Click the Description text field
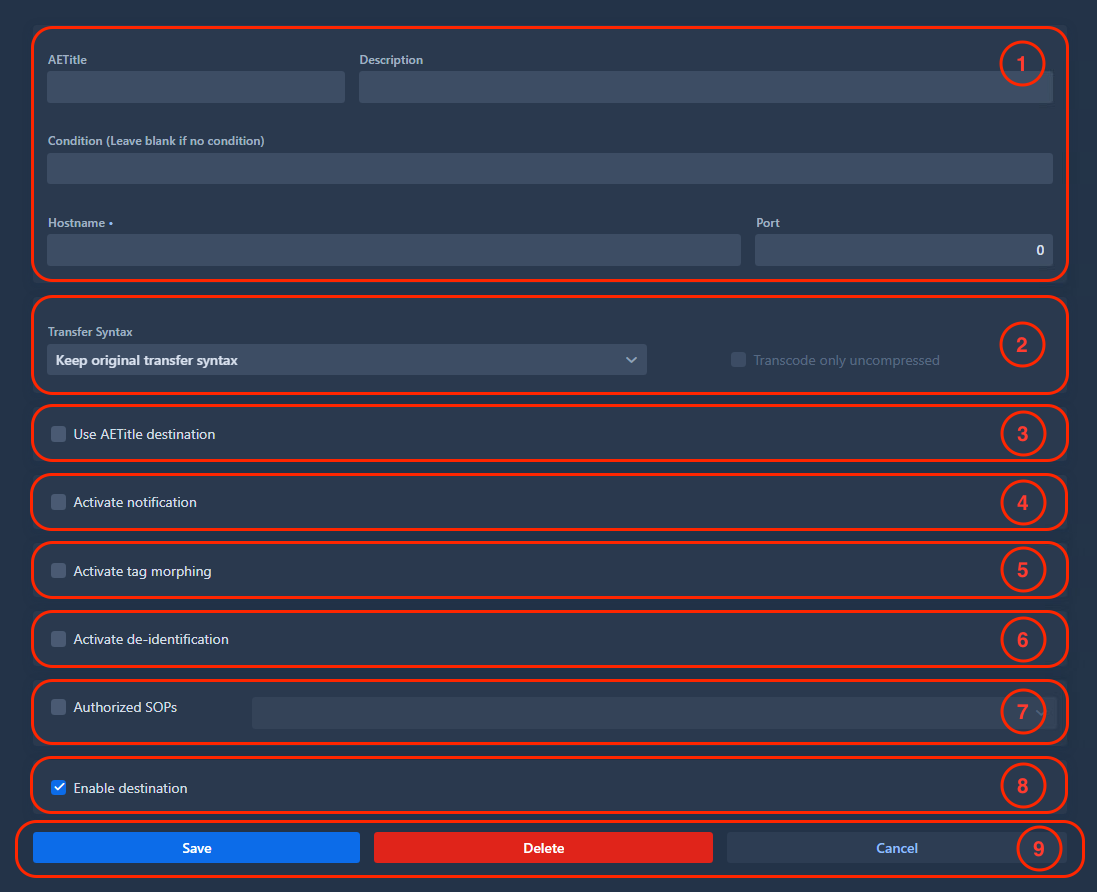The height and width of the screenshot is (892, 1097). [x=706, y=87]
